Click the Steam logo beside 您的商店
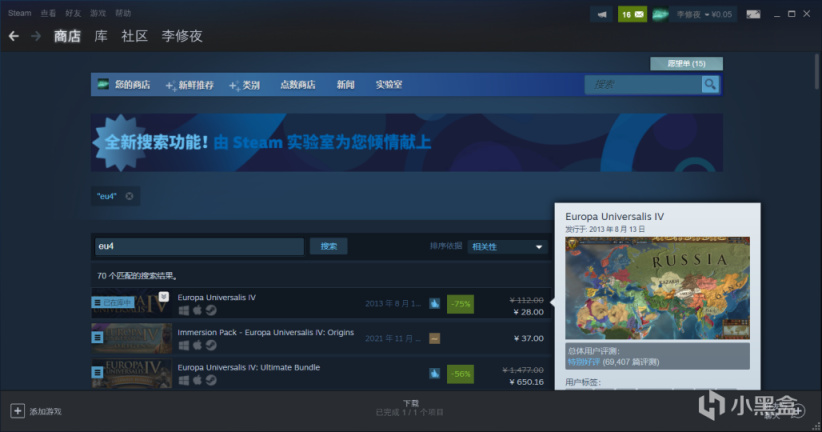Viewport: 822px width, 432px height. click(103, 84)
